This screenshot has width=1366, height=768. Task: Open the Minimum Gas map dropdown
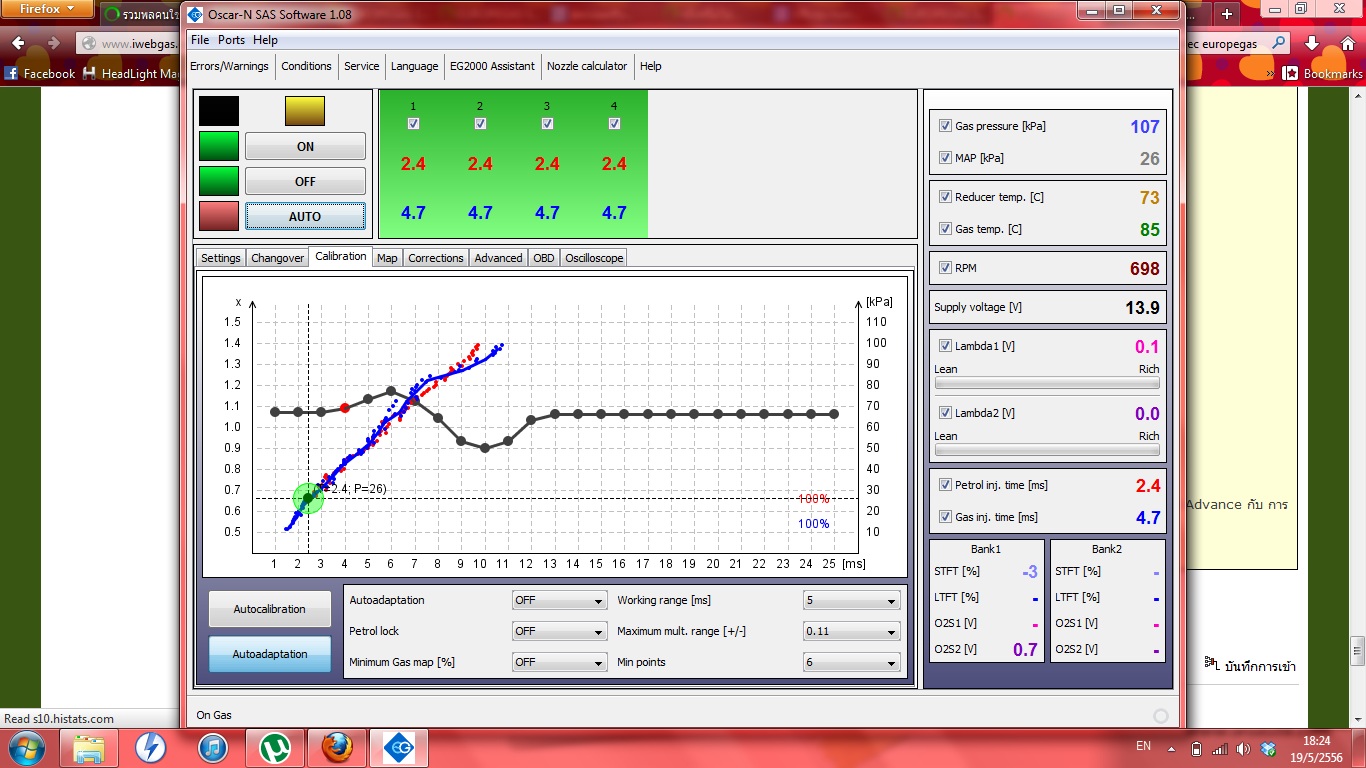pyautogui.click(x=559, y=662)
